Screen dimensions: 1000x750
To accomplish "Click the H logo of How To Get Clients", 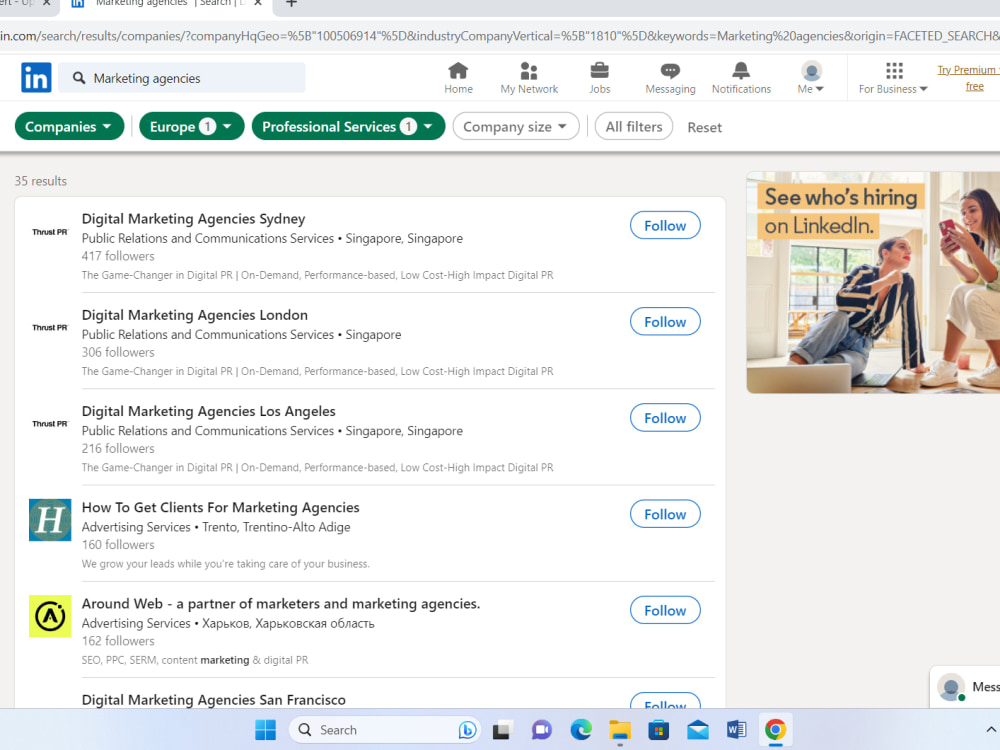I will (x=50, y=520).
